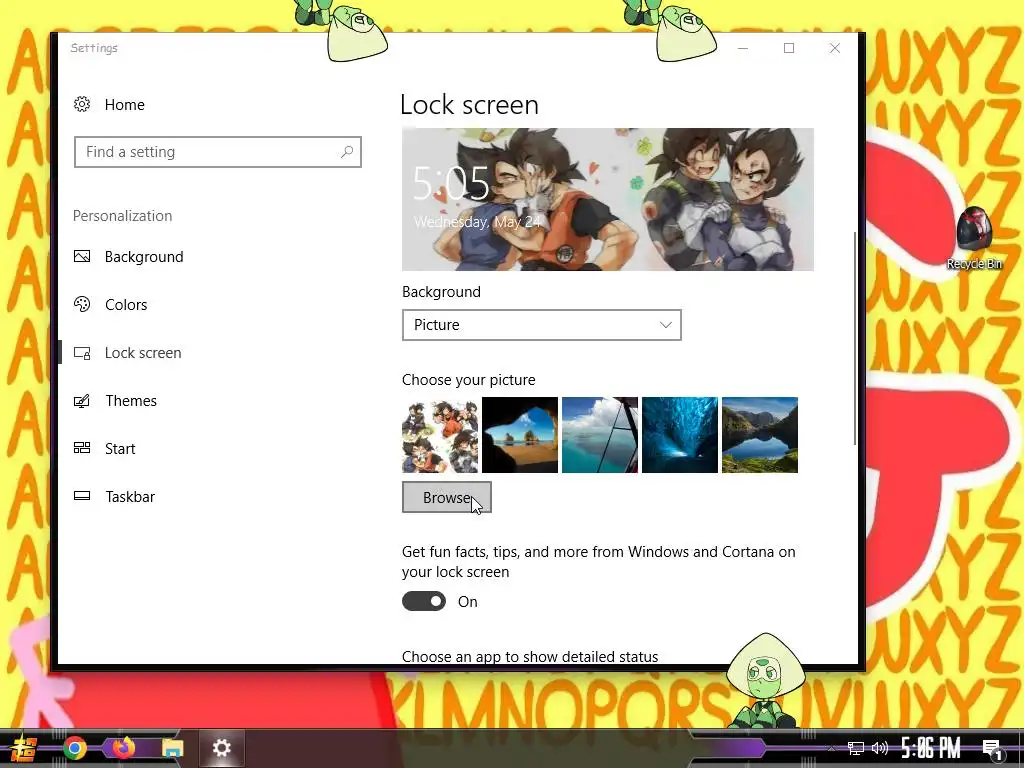Image resolution: width=1024 pixels, height=768 pixels.
Task: Close the Settings window
Action: tap(835, 48)
